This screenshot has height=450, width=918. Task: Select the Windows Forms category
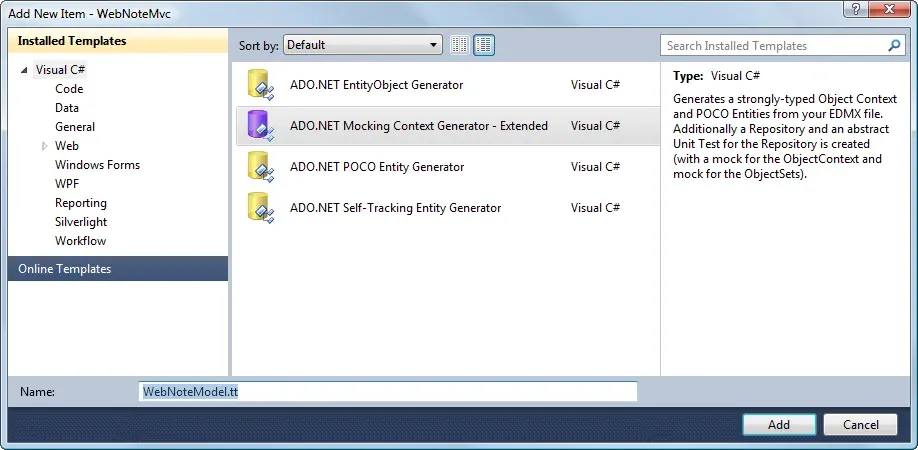98,165
